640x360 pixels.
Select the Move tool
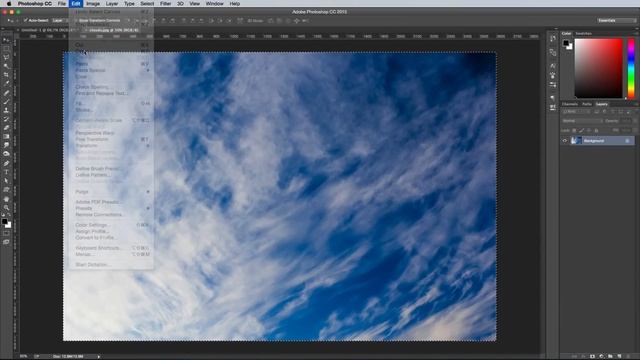coord(6,40)
